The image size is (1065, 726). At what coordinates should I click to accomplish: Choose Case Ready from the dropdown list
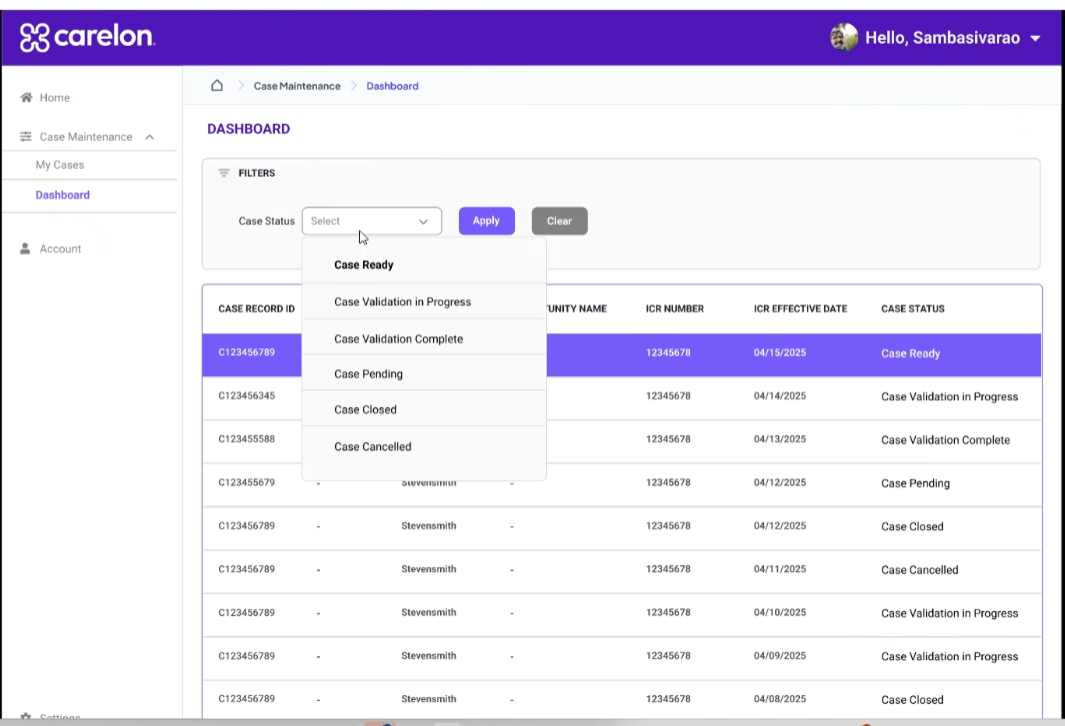(x=364, y=265)
